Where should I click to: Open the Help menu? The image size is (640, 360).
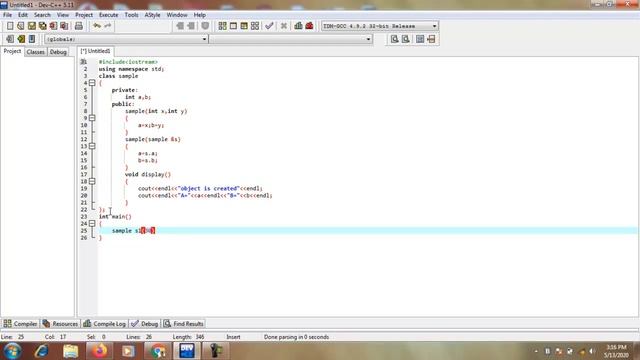tap(200, 15)
